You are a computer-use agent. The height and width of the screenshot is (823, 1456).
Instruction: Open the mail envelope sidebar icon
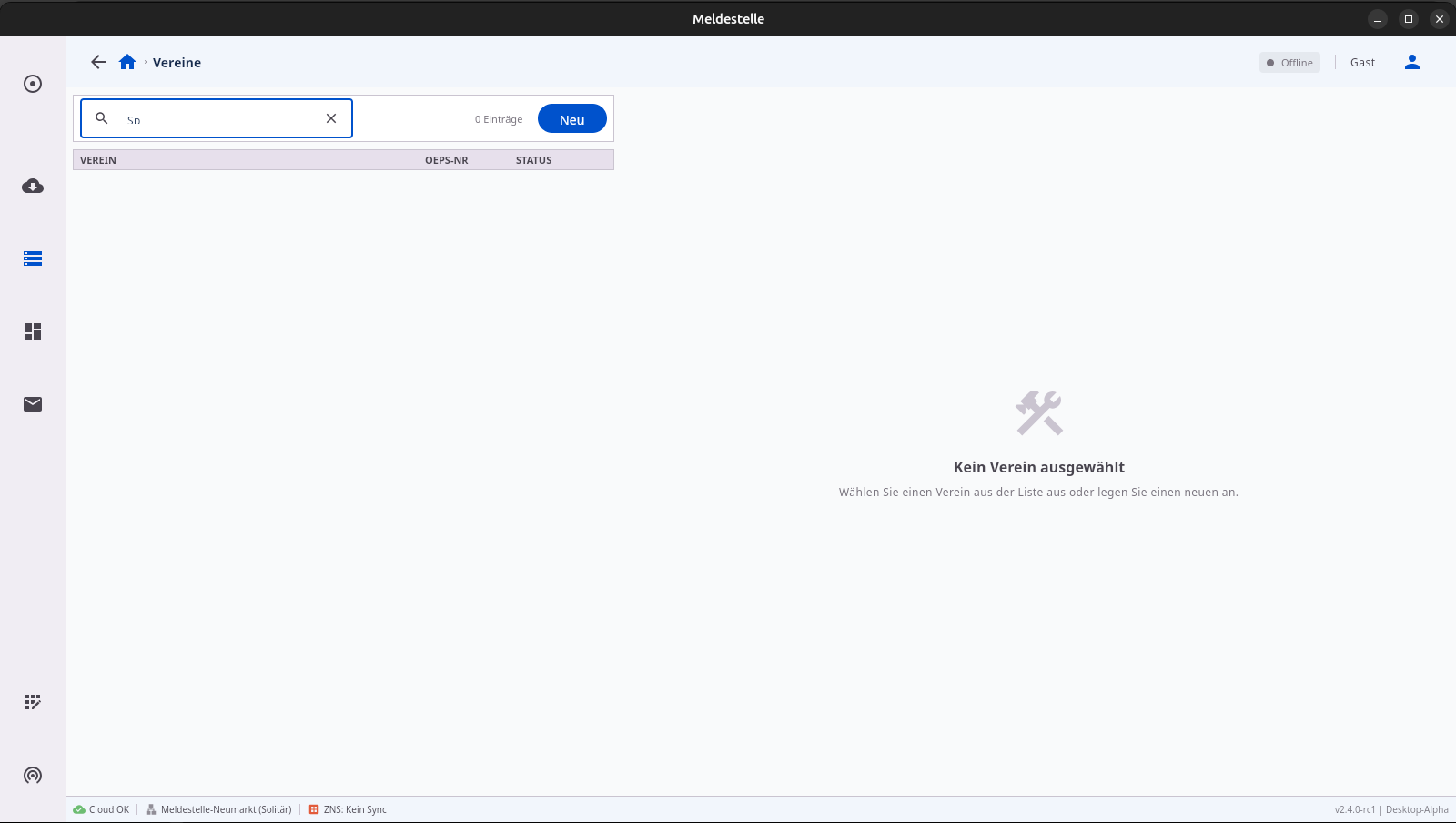pyautogui.click(x=33, y=404)
